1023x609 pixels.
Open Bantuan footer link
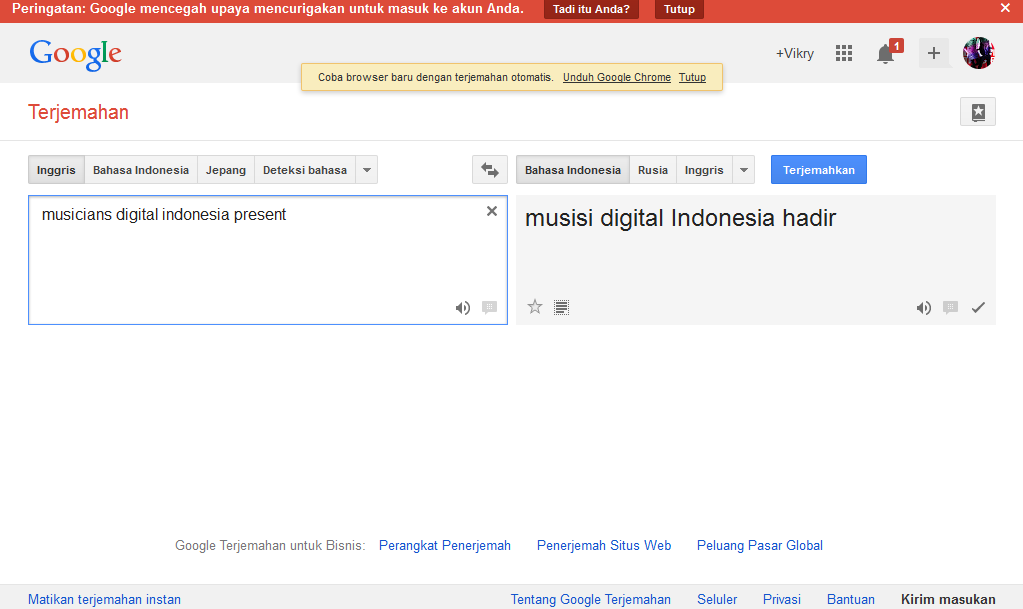[x=851, y=599]
